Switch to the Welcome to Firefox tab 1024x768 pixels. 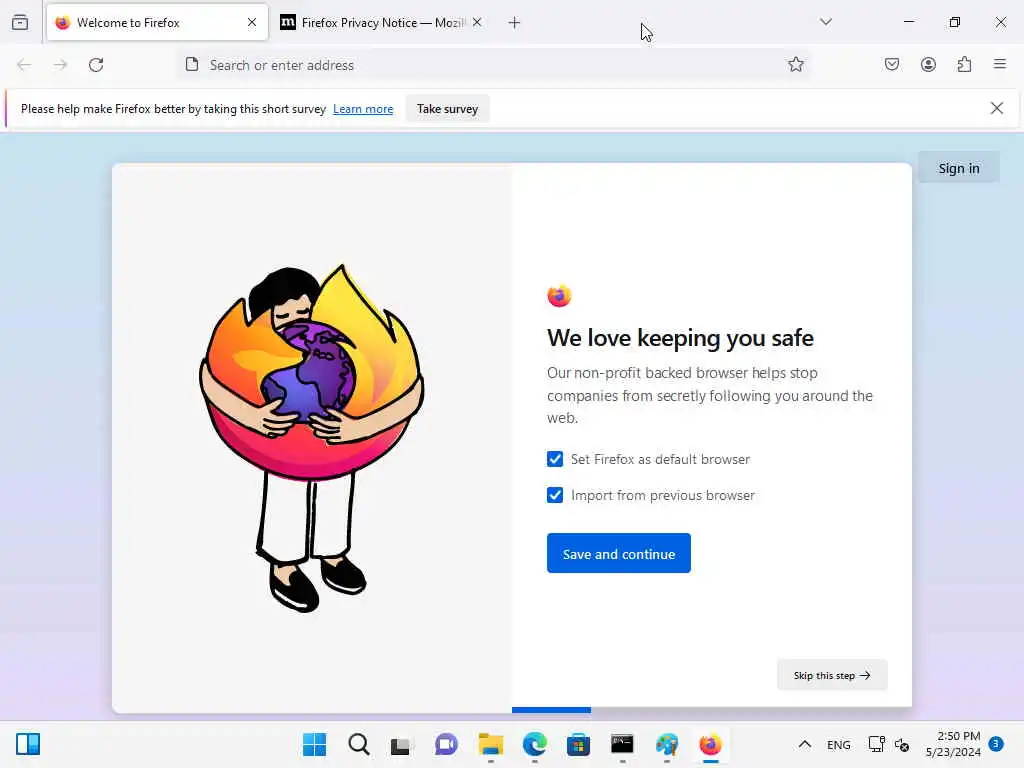[157, 23]
